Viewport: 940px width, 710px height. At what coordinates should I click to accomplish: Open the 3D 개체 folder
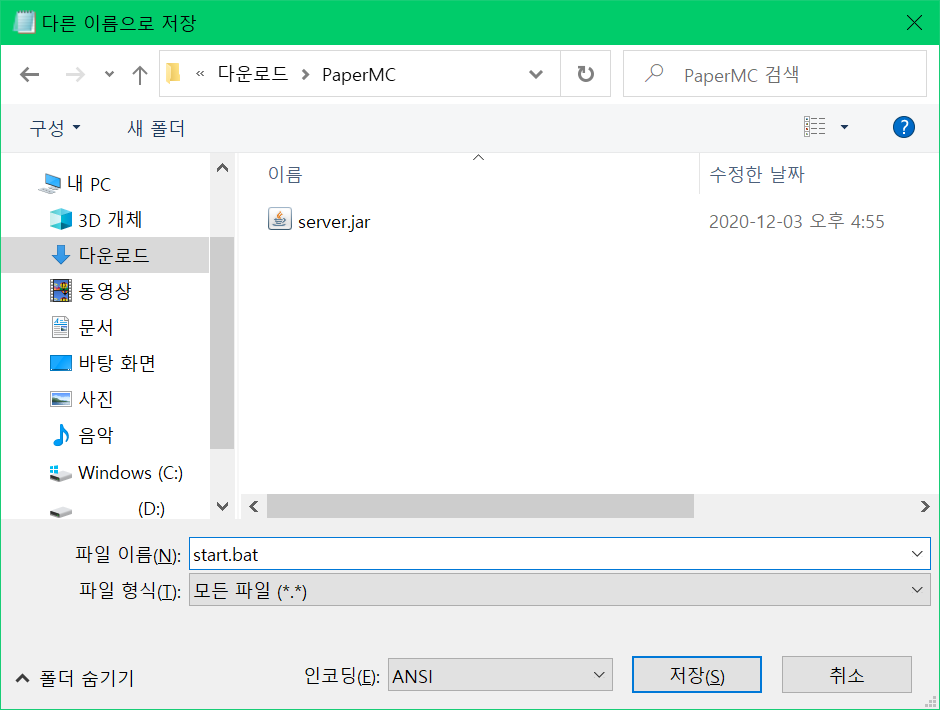click(110, 219)
